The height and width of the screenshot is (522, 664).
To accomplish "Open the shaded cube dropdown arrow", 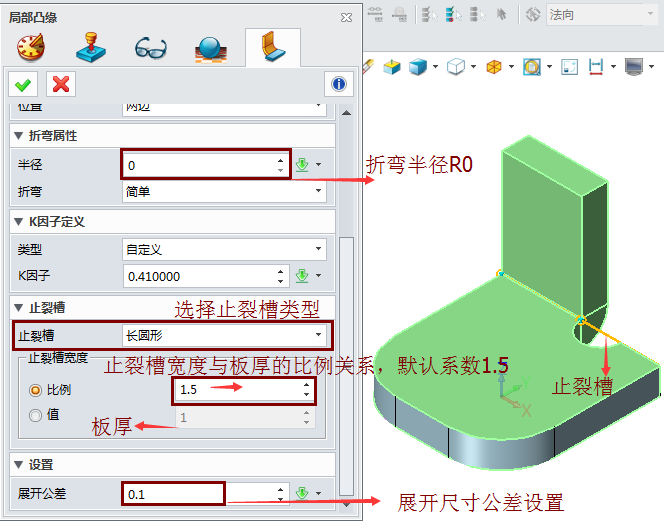I will click(435, 66).
